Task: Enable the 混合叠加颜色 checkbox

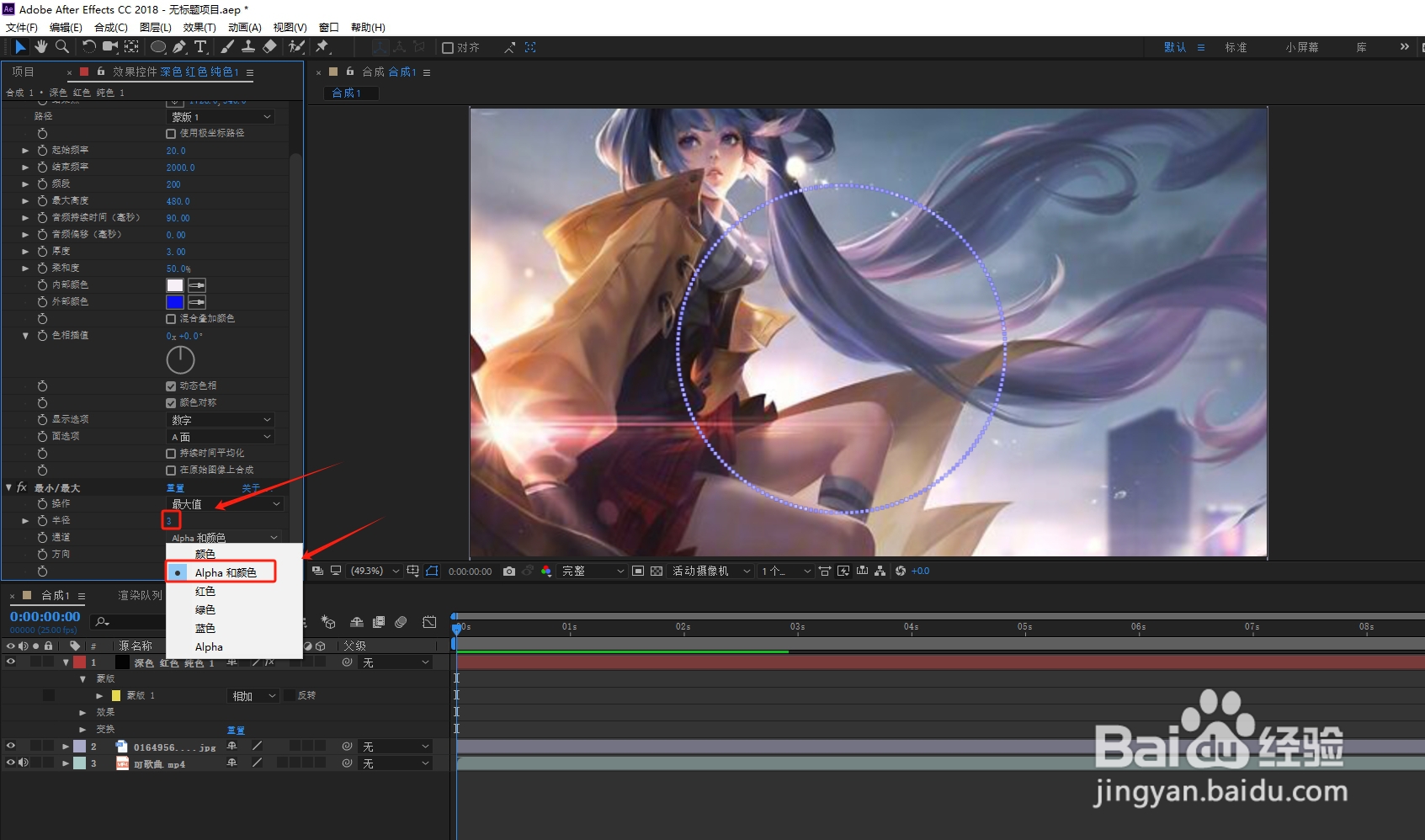Action: (x=171, y=319)
